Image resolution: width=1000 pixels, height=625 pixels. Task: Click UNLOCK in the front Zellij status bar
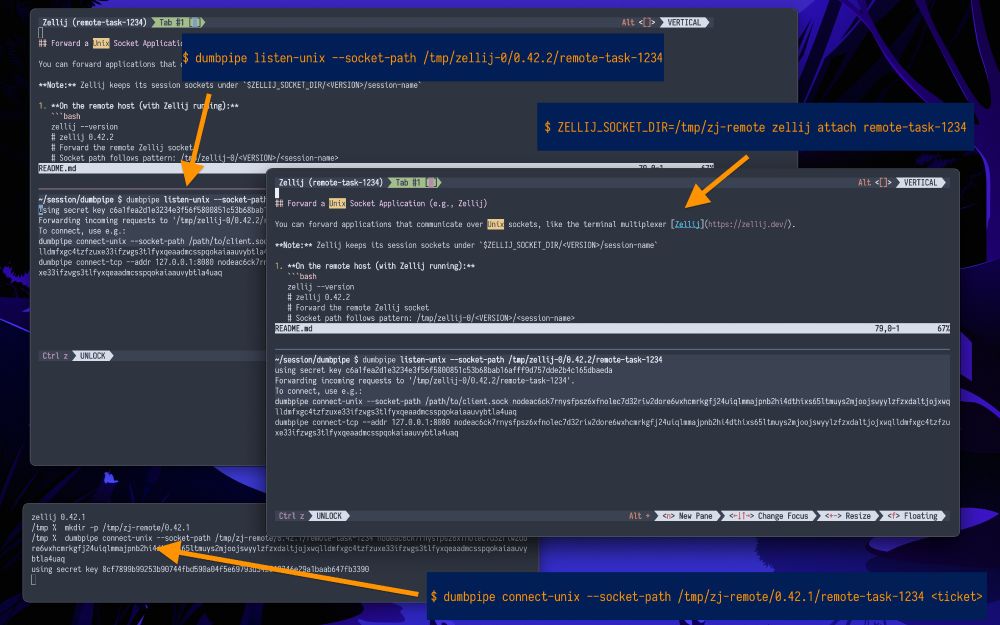[329, 516]
